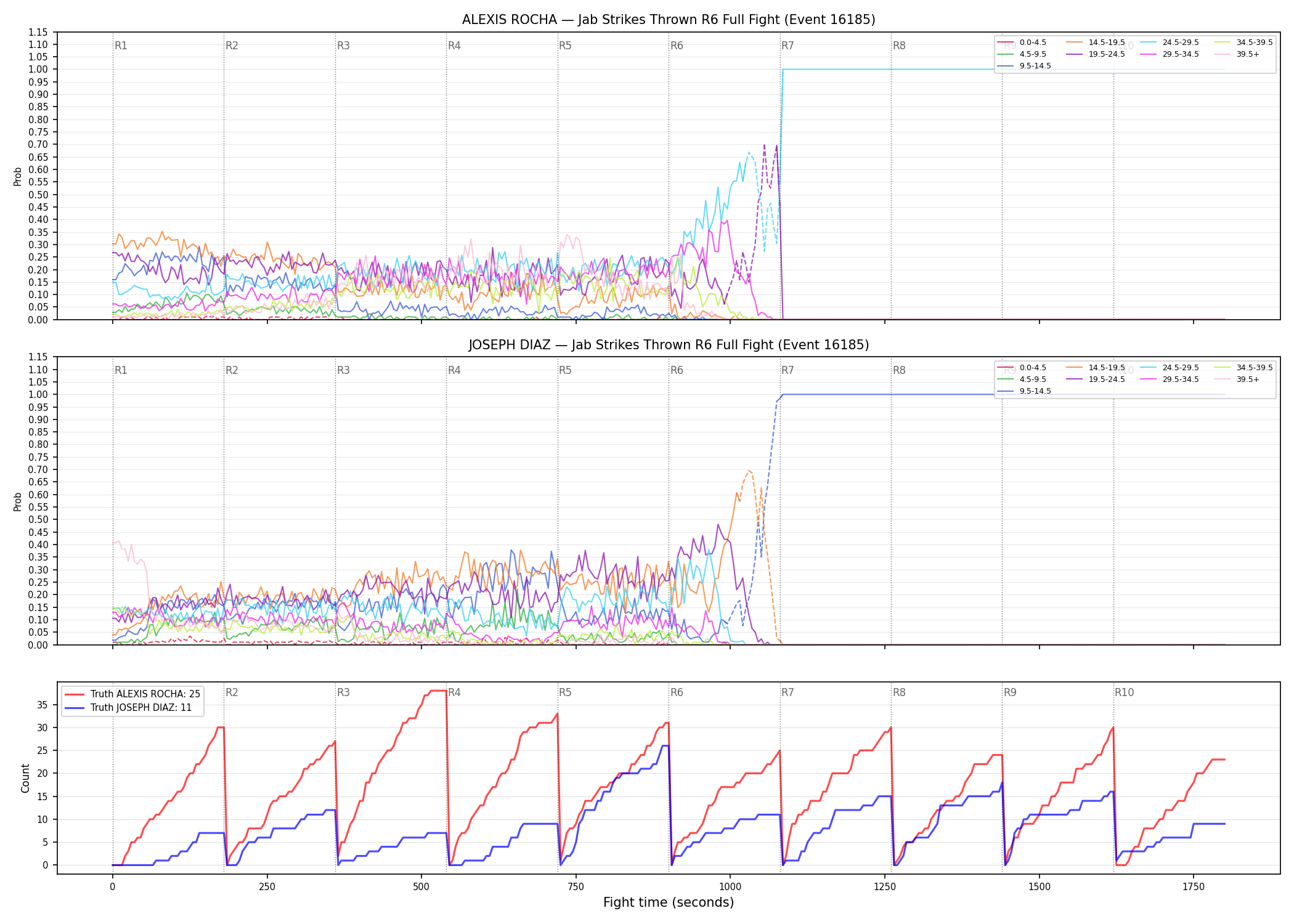
Task: Click the JOSEPH DIAZ Jab Strikes chart title
Action: pos(669,345)
